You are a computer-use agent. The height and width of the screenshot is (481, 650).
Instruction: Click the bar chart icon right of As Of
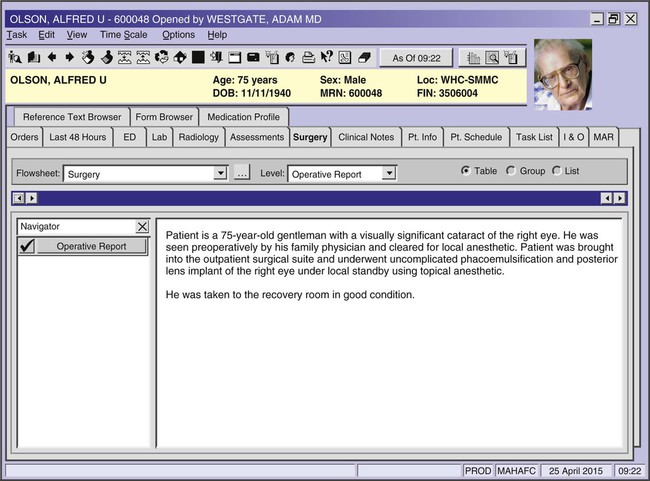pos(473,58)
